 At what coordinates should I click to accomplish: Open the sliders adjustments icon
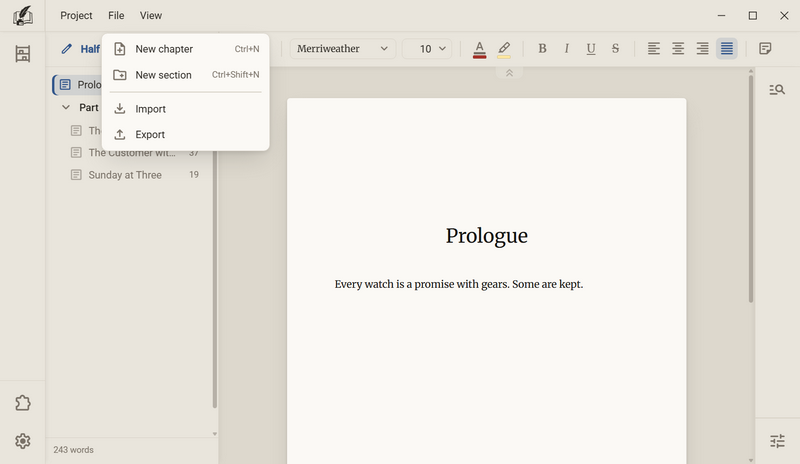pos(777,441)
